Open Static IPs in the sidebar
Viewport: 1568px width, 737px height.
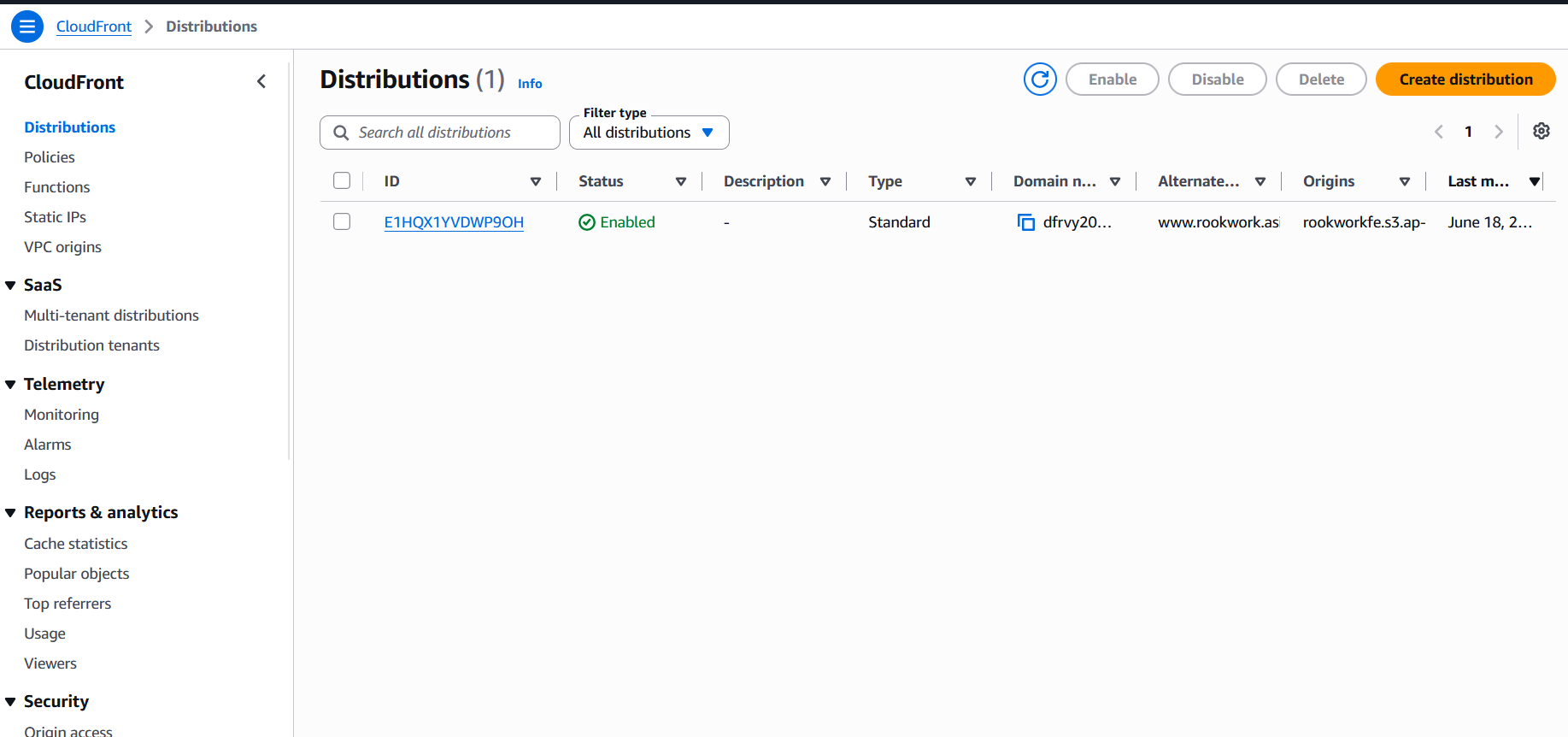click(x=55, y=217)
